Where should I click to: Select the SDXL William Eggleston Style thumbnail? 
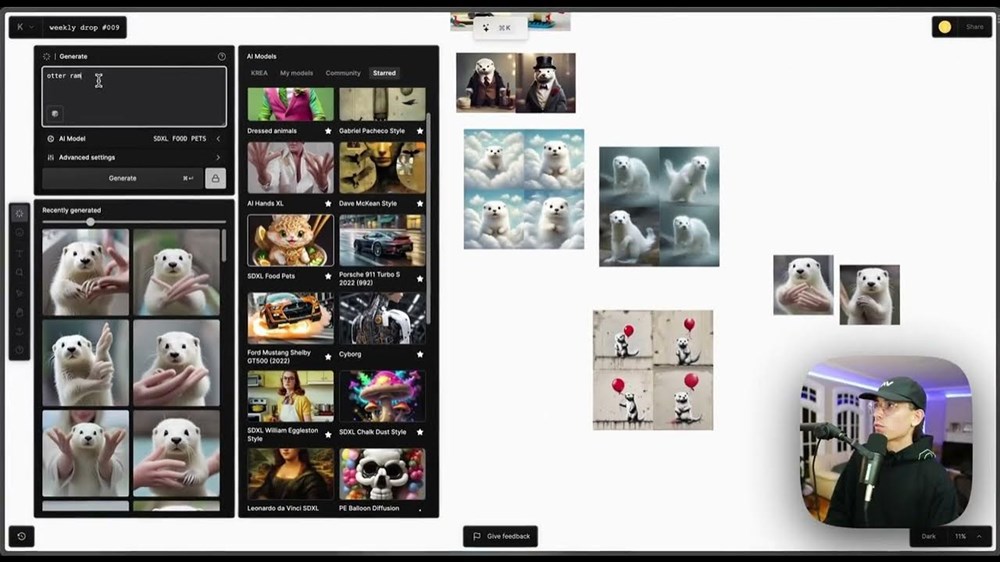click(x=290, y=396)
